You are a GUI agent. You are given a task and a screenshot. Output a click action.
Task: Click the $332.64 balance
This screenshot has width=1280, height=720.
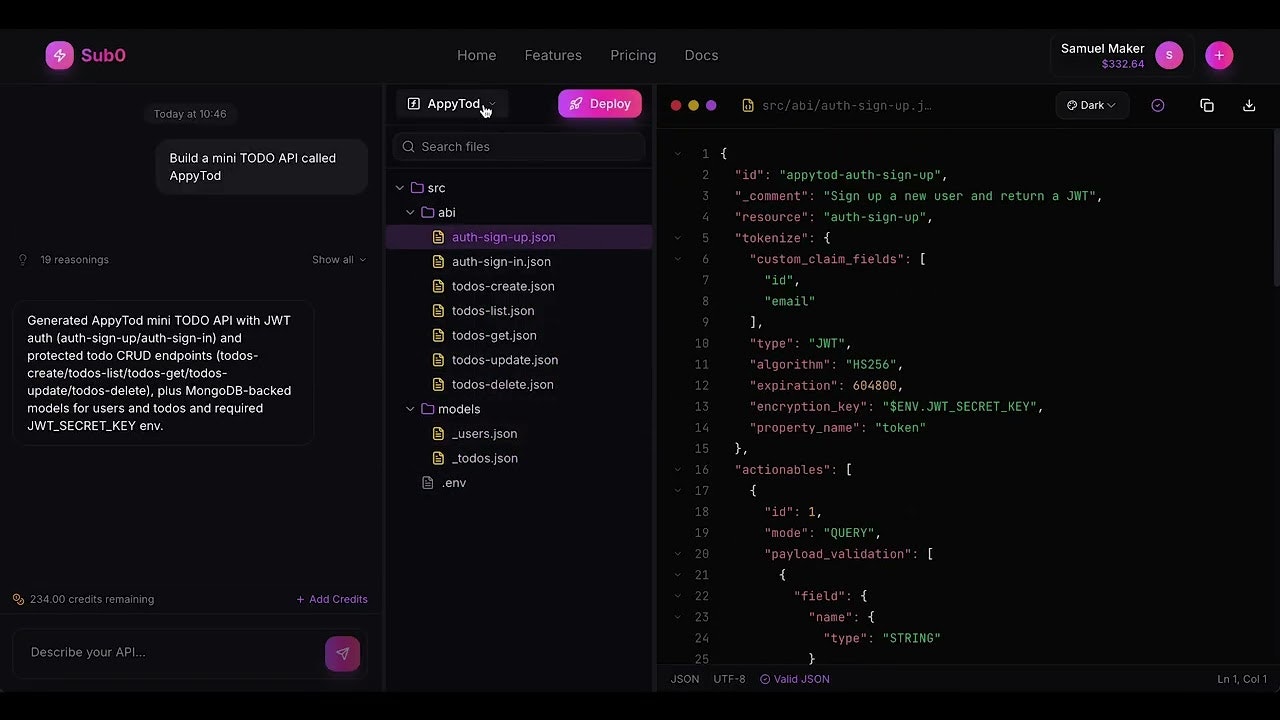point(1123,64)
